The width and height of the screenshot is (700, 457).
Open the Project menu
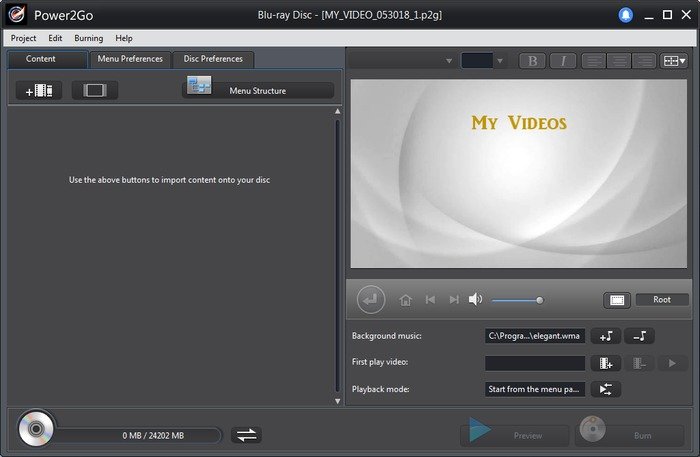click(x=23, y=38)
